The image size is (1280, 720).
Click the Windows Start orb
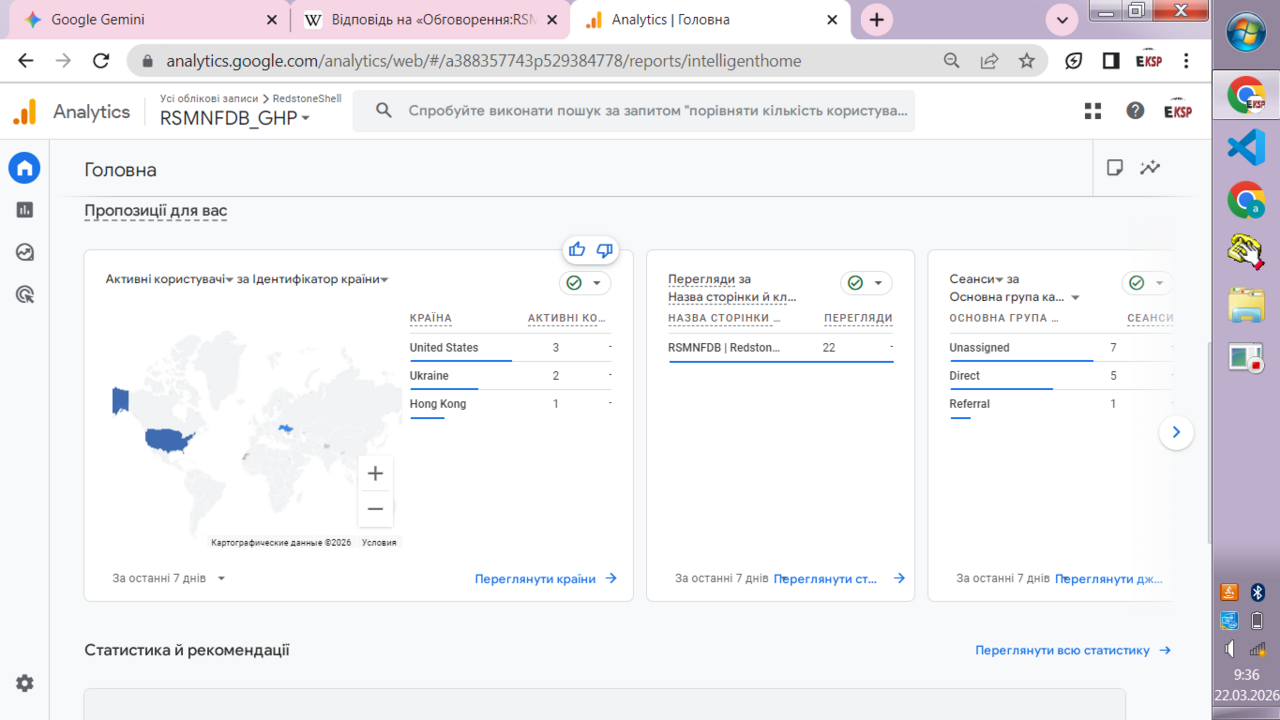(1246, 30)
